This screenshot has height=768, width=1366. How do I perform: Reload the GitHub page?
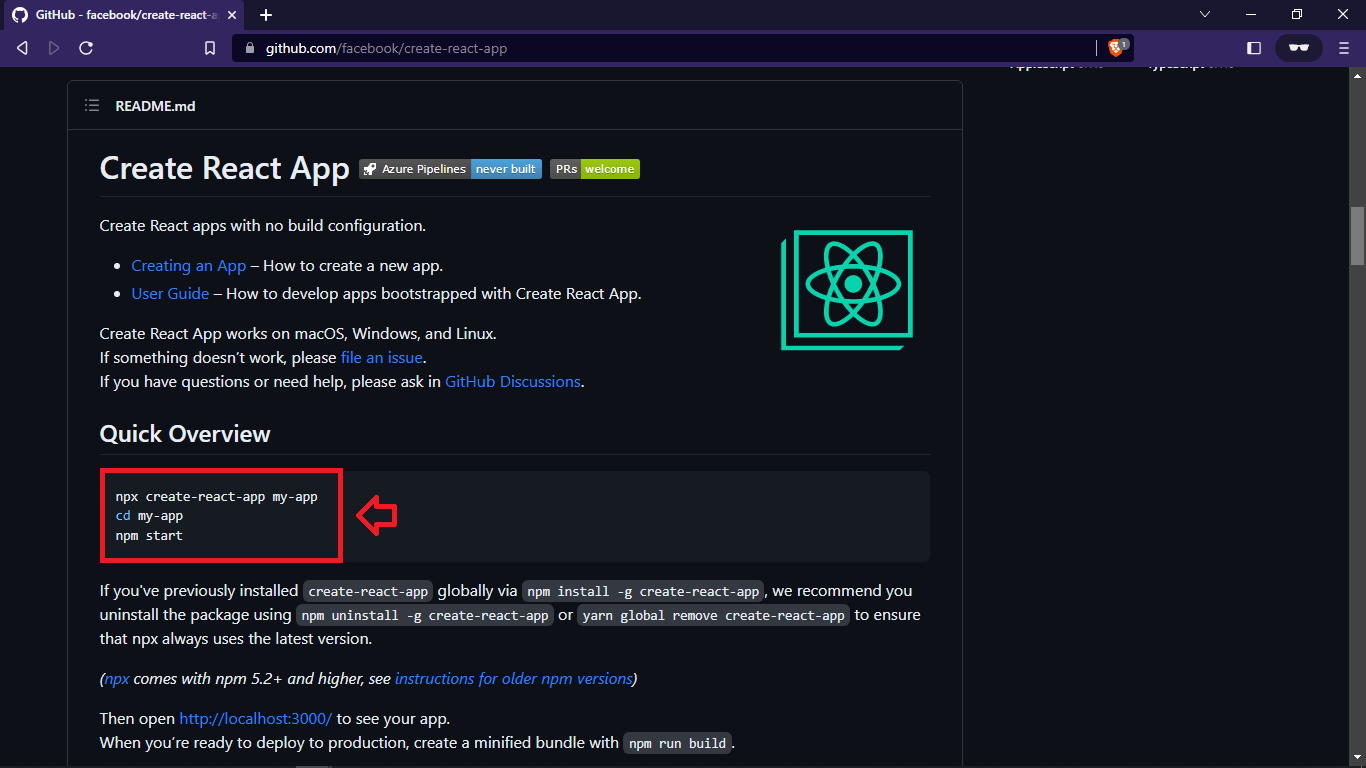[86, 48]
